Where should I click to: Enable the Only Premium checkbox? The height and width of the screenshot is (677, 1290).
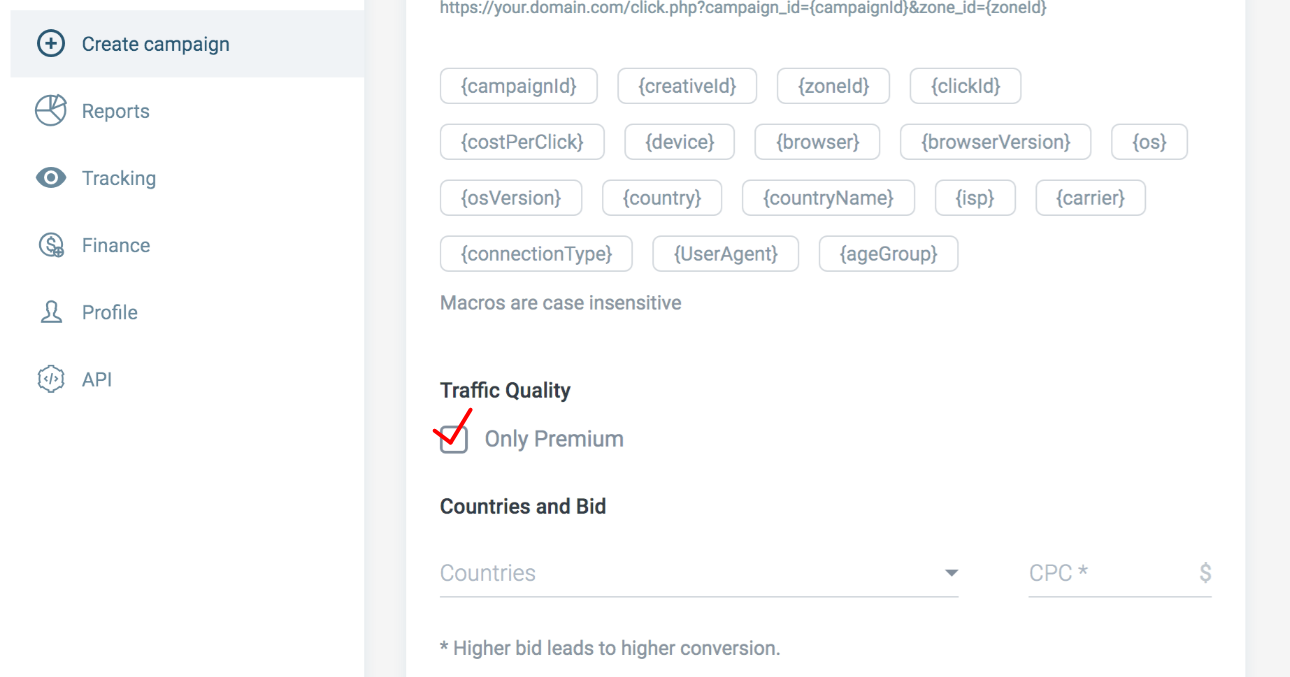click(x=454, y=439)
